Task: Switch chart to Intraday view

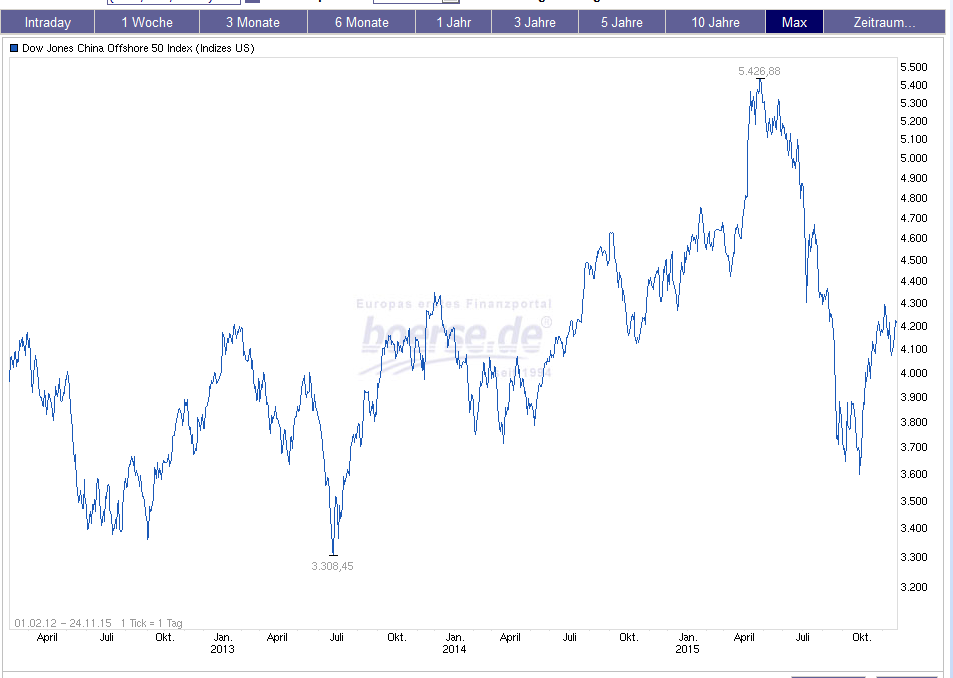Action: (47, 22)
